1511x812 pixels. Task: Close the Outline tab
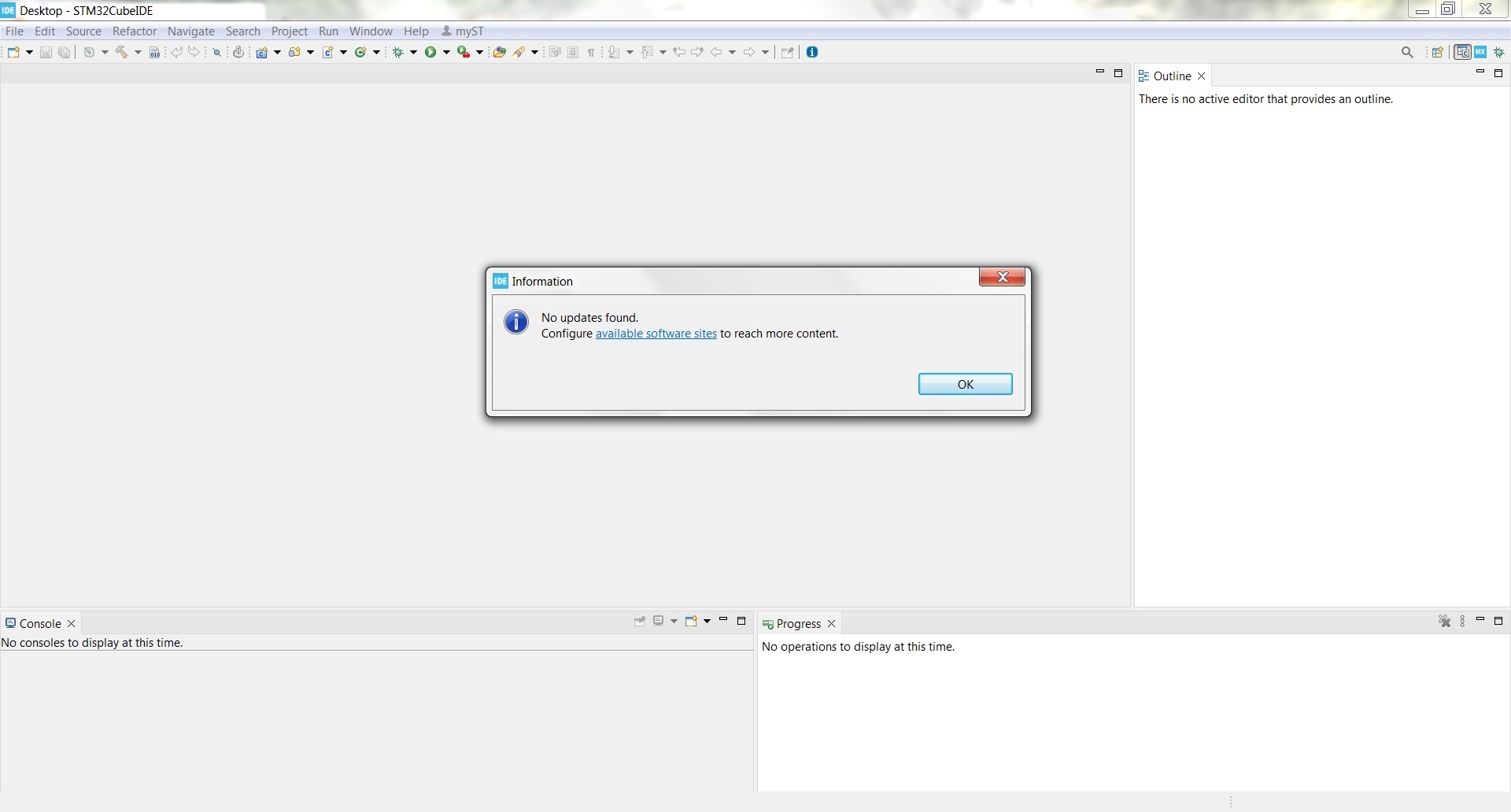point(1202,76)
